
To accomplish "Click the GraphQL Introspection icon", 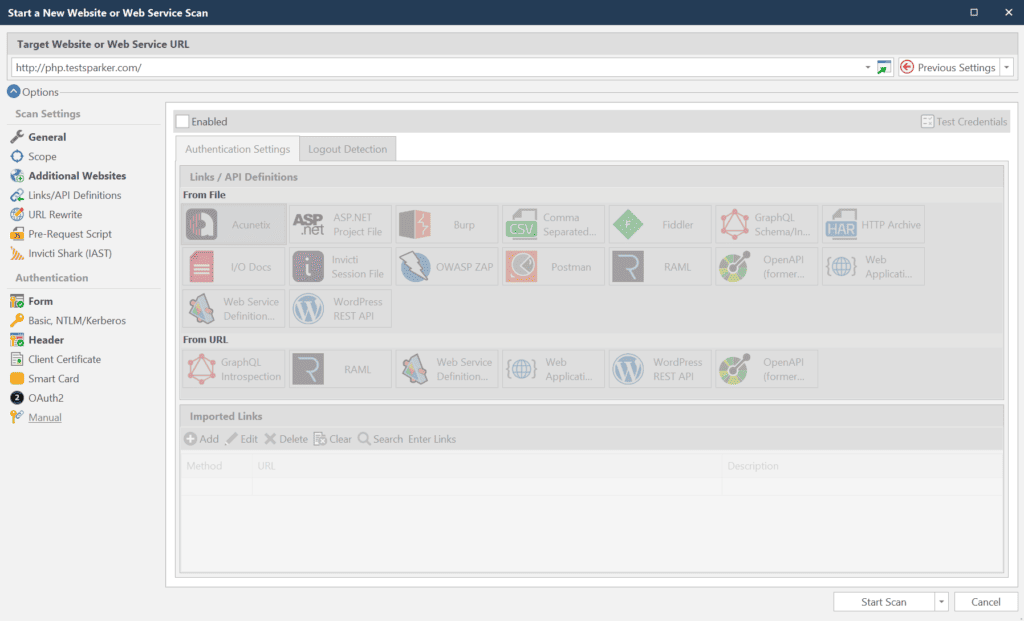I will [203, 369].
